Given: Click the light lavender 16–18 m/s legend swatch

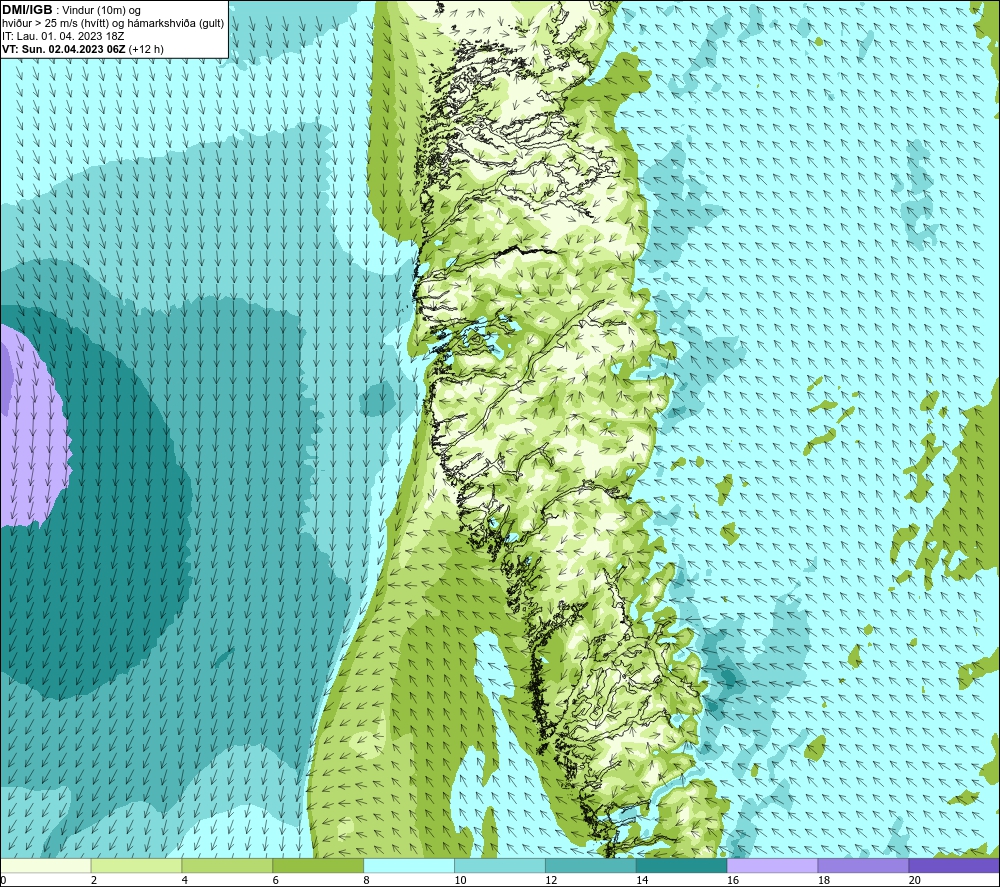Looking at the screenshot, I should click(772, 865).
